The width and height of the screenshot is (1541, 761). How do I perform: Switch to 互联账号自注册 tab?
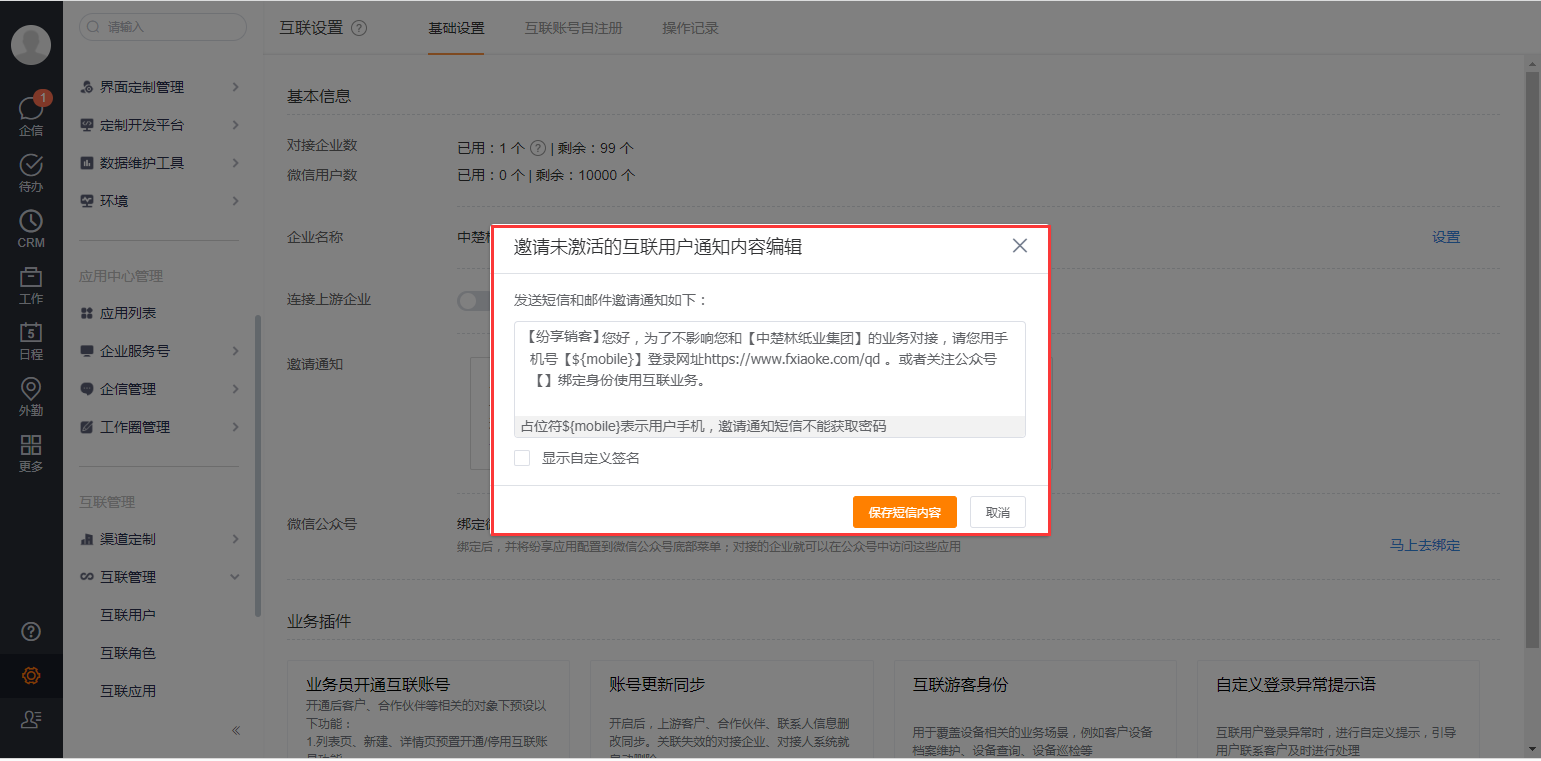[x=573, y=28]
